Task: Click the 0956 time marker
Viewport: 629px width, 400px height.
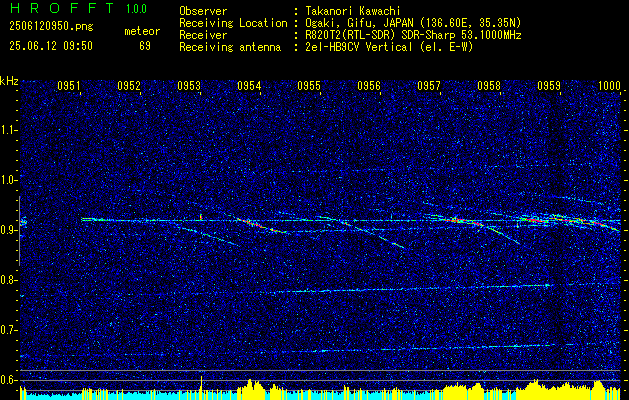Action: click(x=369, y=86)
